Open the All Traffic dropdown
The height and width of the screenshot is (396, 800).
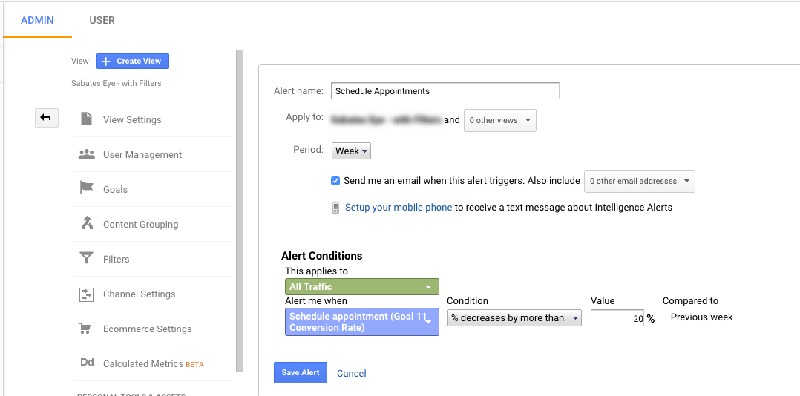tap(362, 287)
